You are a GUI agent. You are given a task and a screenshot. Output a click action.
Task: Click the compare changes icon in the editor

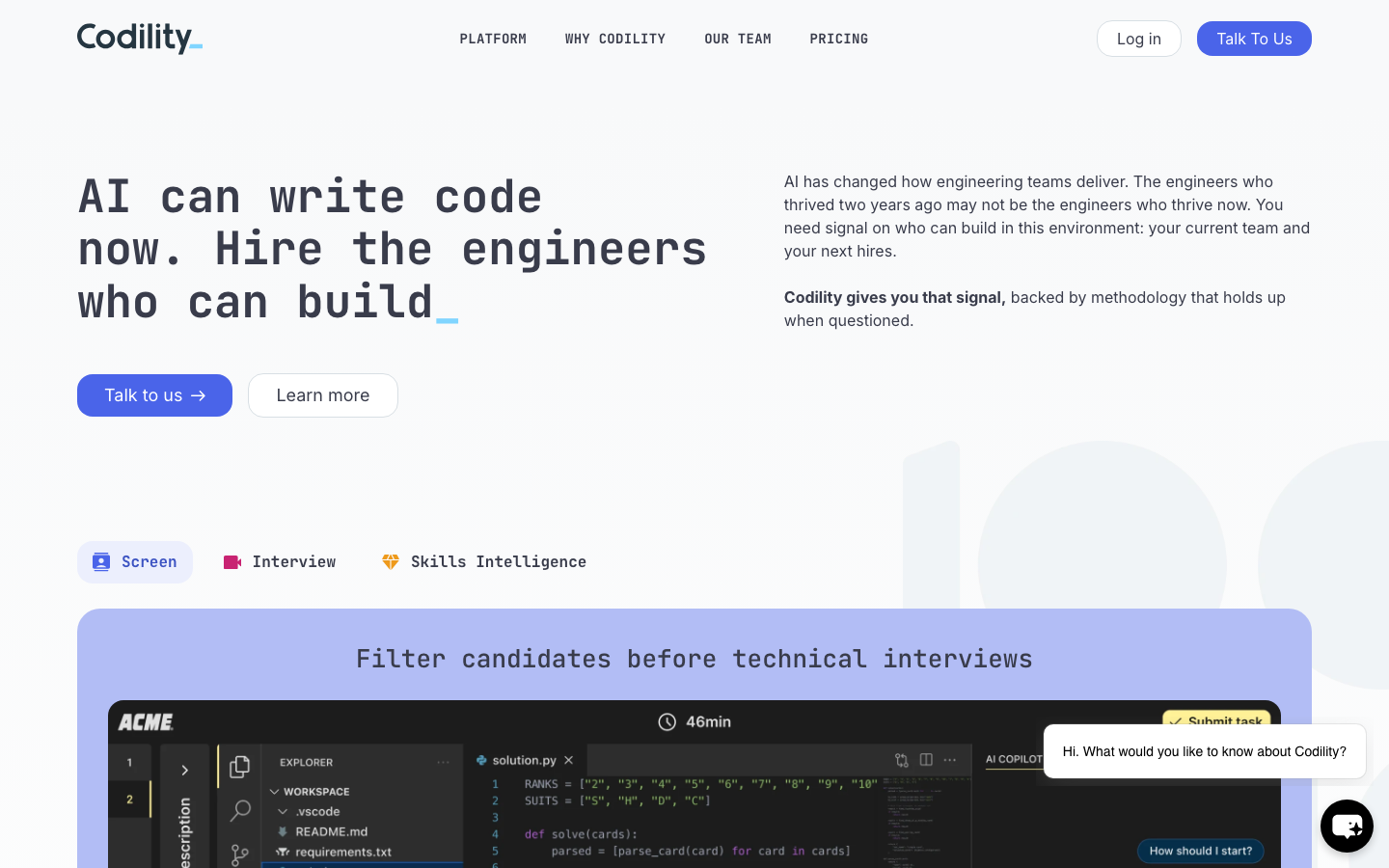click(901, 760)
